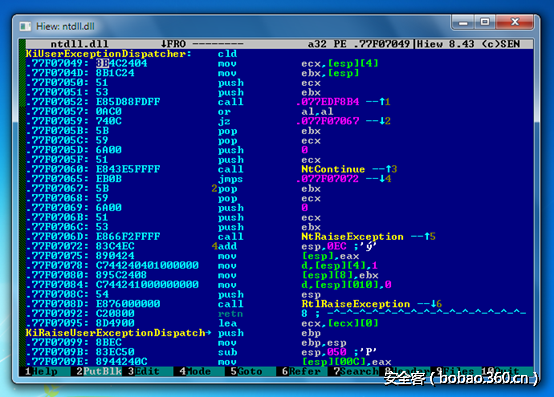554x397 pixels.
Task: Click the operand esp,0EC
Action: (x=324, y=246)
